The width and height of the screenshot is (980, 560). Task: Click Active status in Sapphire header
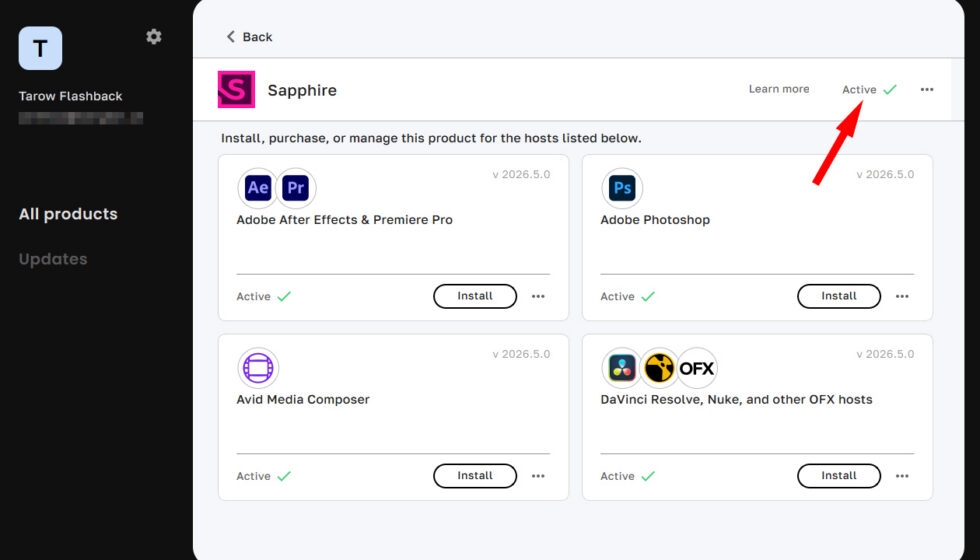869,89
